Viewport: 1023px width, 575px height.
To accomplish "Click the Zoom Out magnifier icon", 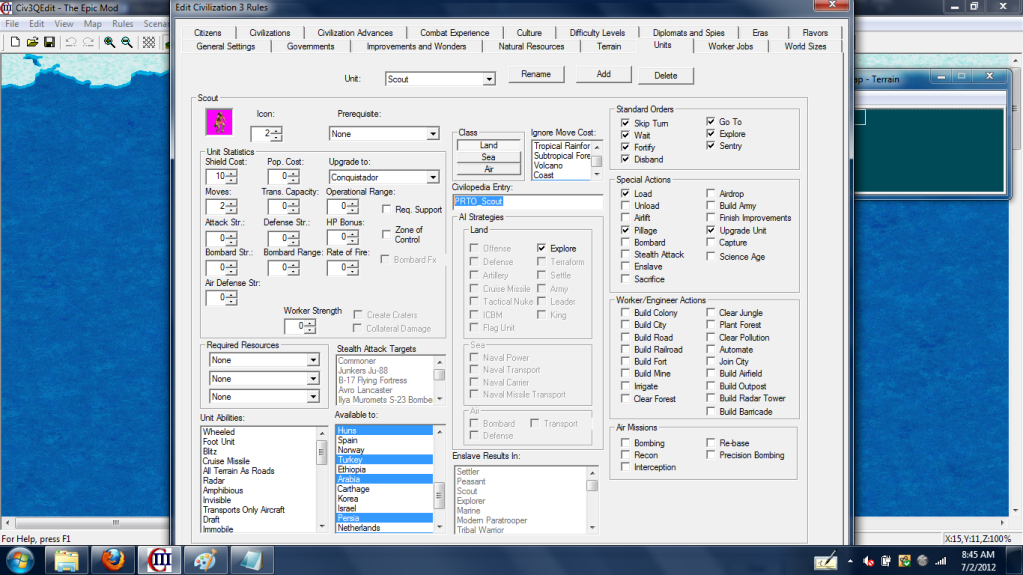I will [x=127, y=42].
